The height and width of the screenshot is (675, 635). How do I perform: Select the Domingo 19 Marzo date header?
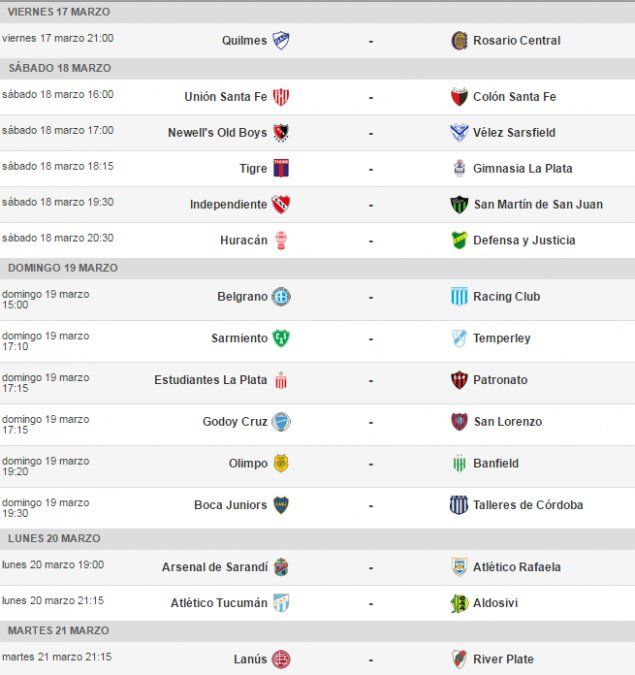(63, 268)
